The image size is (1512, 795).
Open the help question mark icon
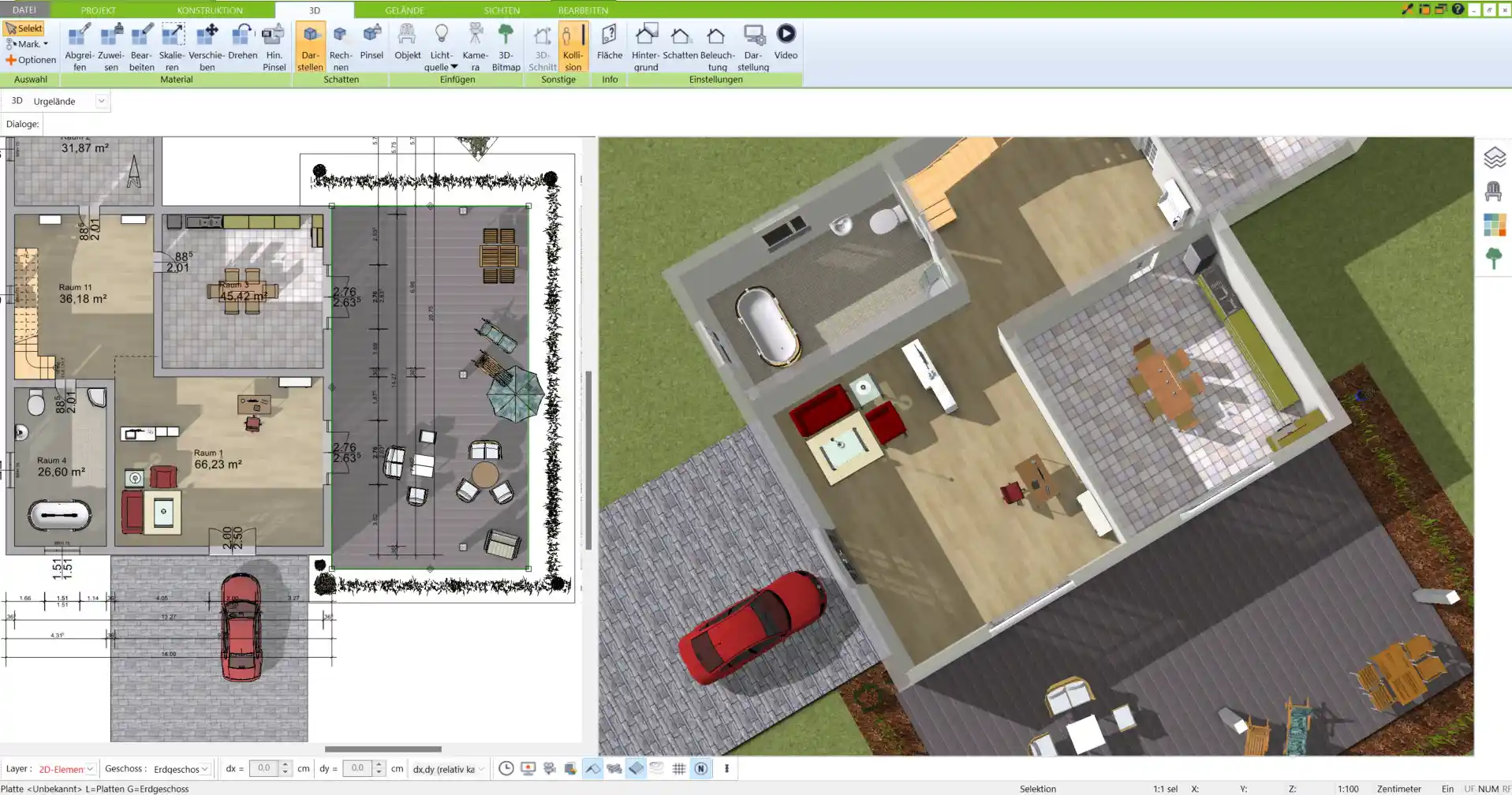[x=1458, y=9]
